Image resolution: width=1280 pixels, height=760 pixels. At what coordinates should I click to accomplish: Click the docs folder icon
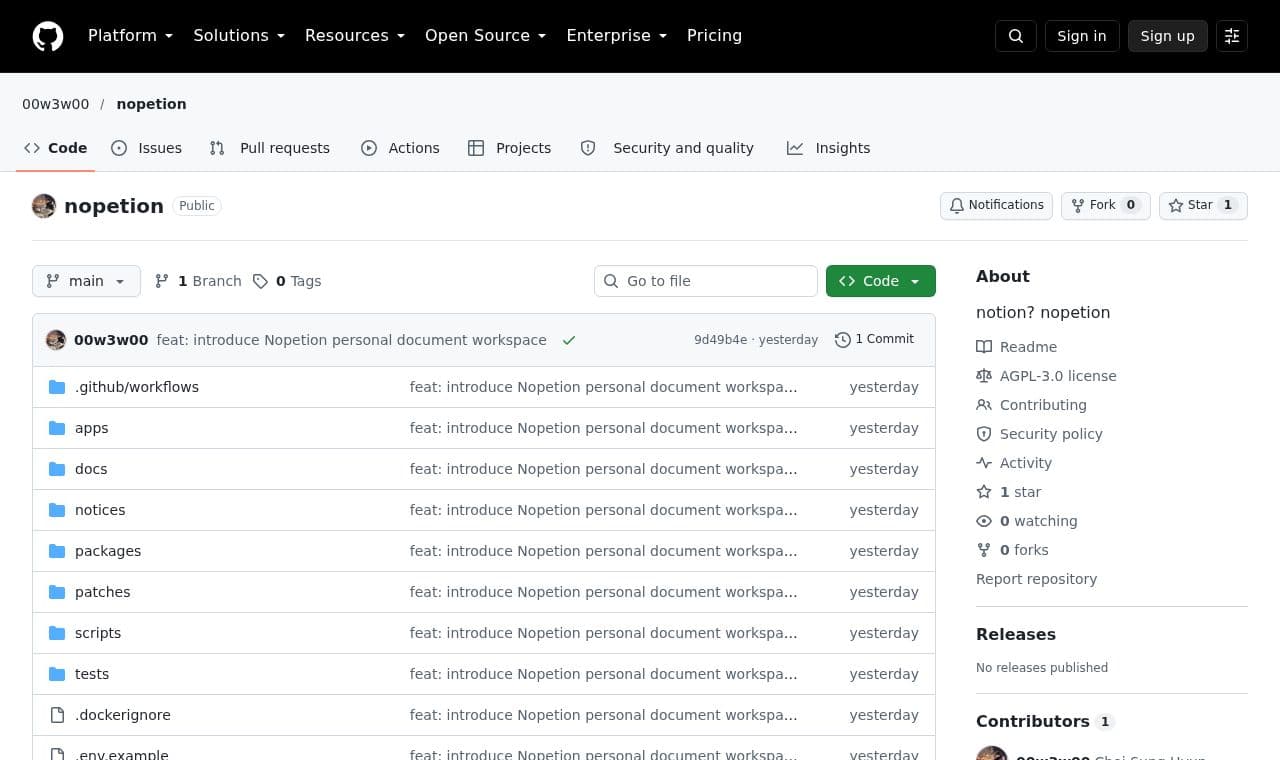(57, 469)
